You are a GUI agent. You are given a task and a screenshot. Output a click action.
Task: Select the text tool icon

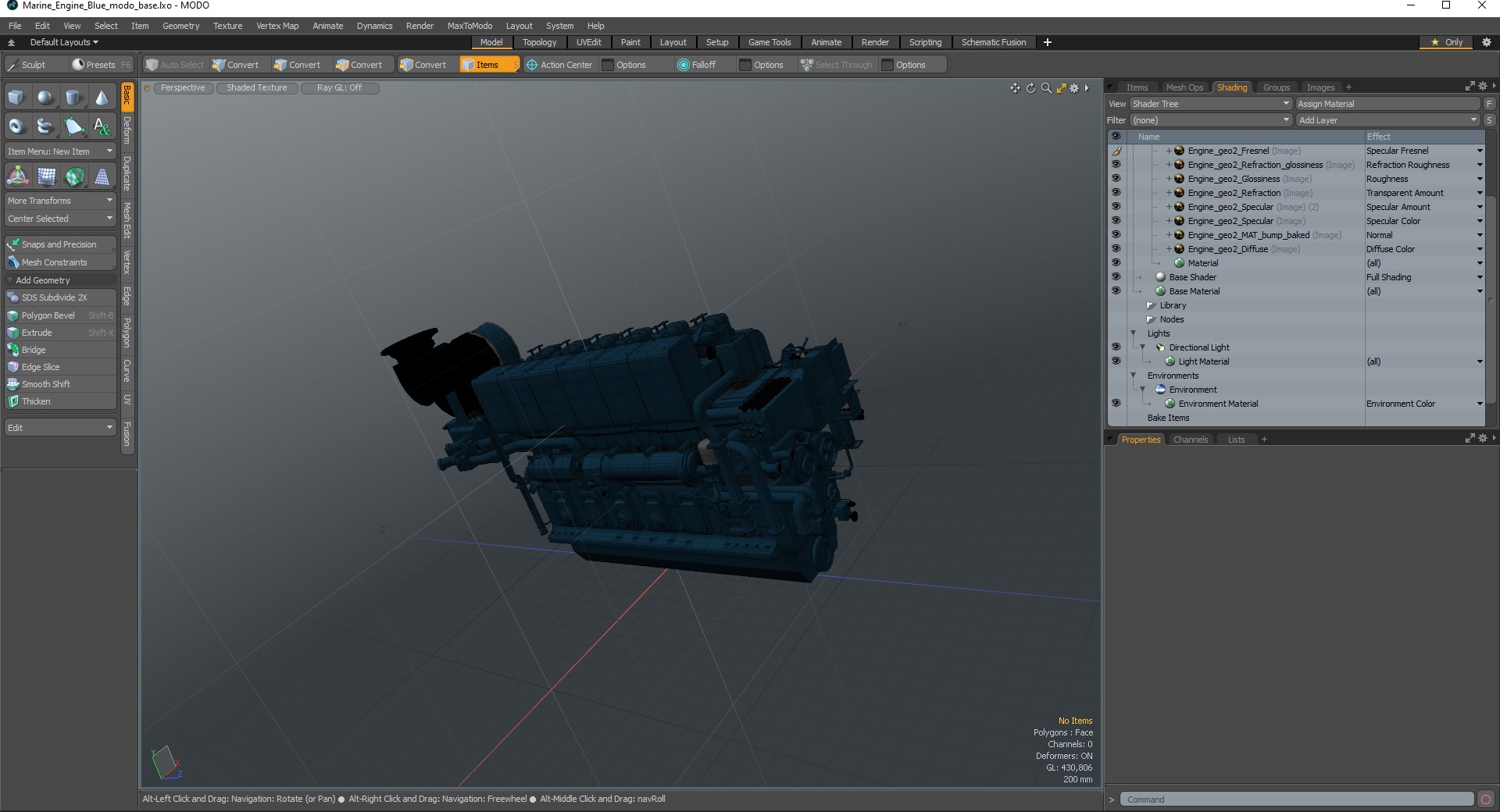click(x=102, y=126)
